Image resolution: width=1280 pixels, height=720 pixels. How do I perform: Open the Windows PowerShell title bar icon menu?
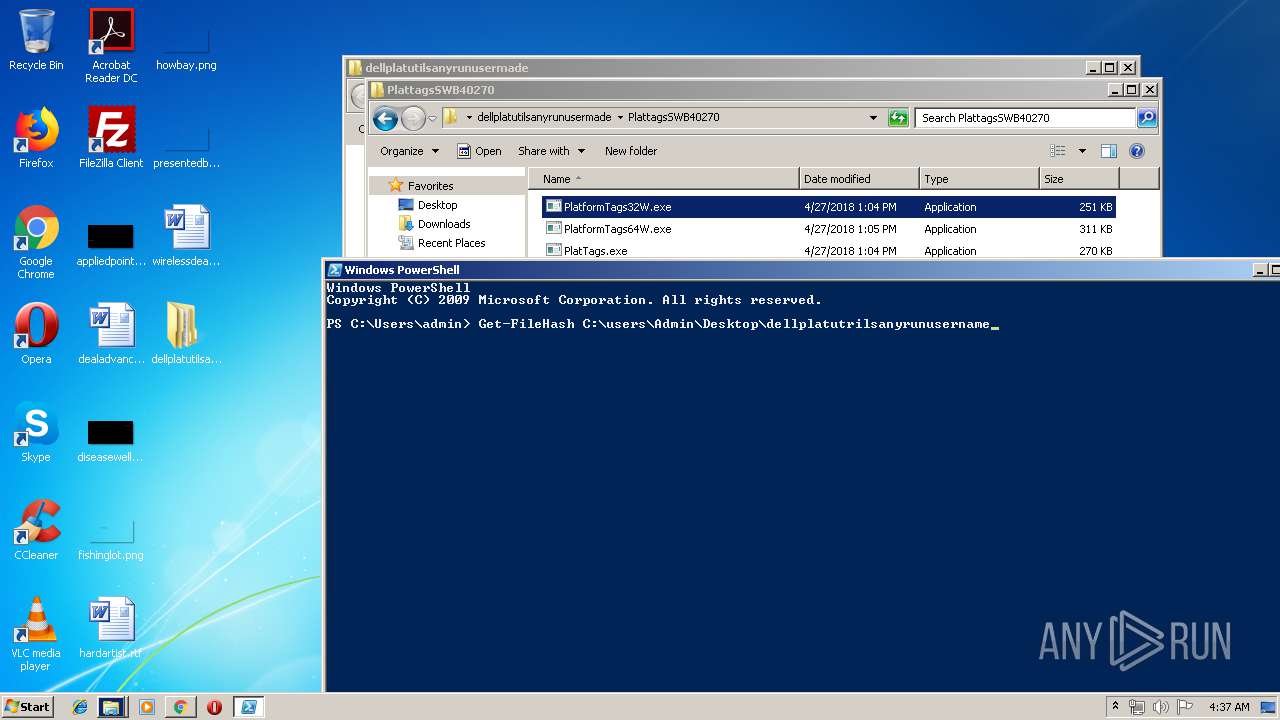coord(334,270)
